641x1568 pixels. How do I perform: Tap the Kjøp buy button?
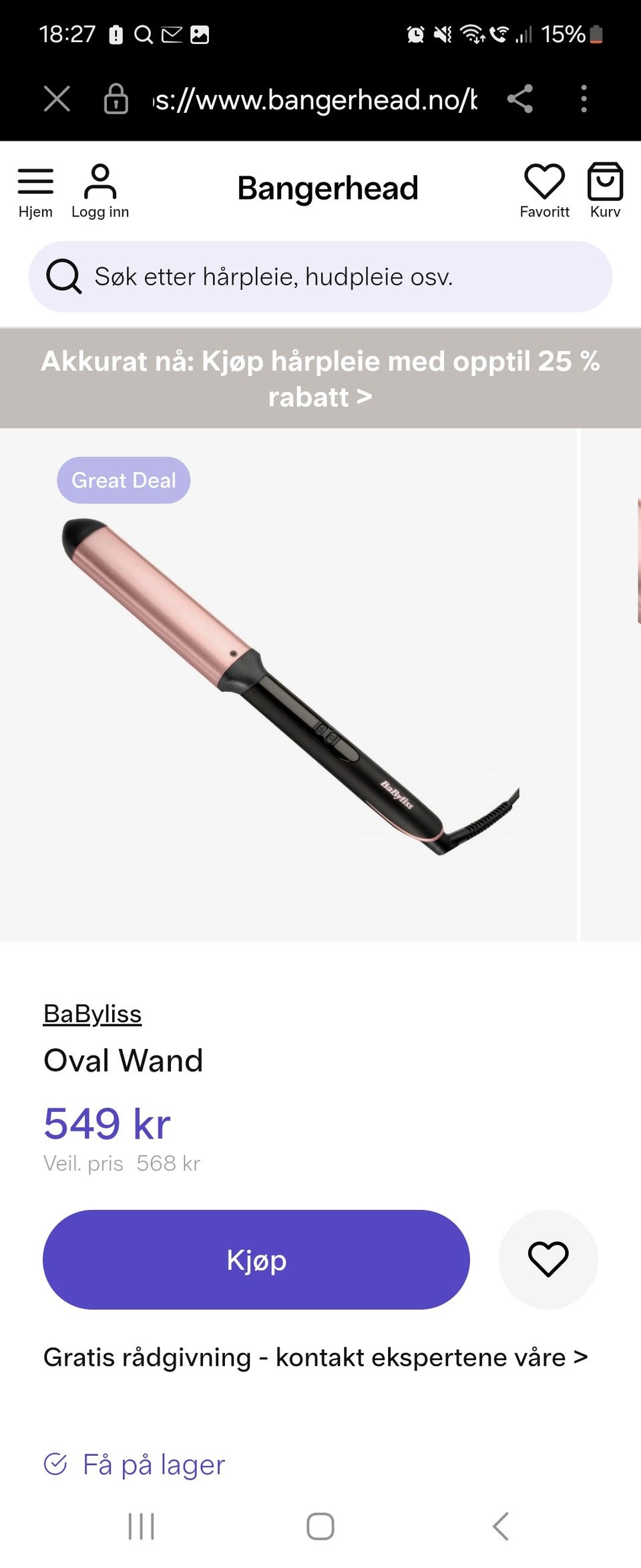(256, 1259)
